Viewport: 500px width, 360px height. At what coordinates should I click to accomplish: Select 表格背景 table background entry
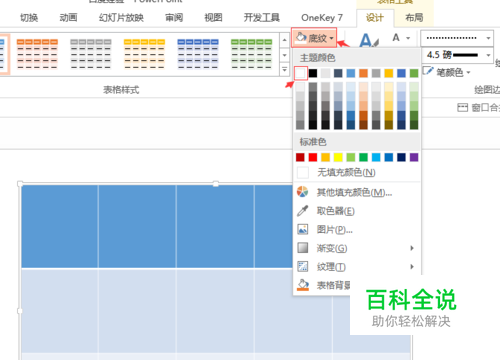(323, 285)
